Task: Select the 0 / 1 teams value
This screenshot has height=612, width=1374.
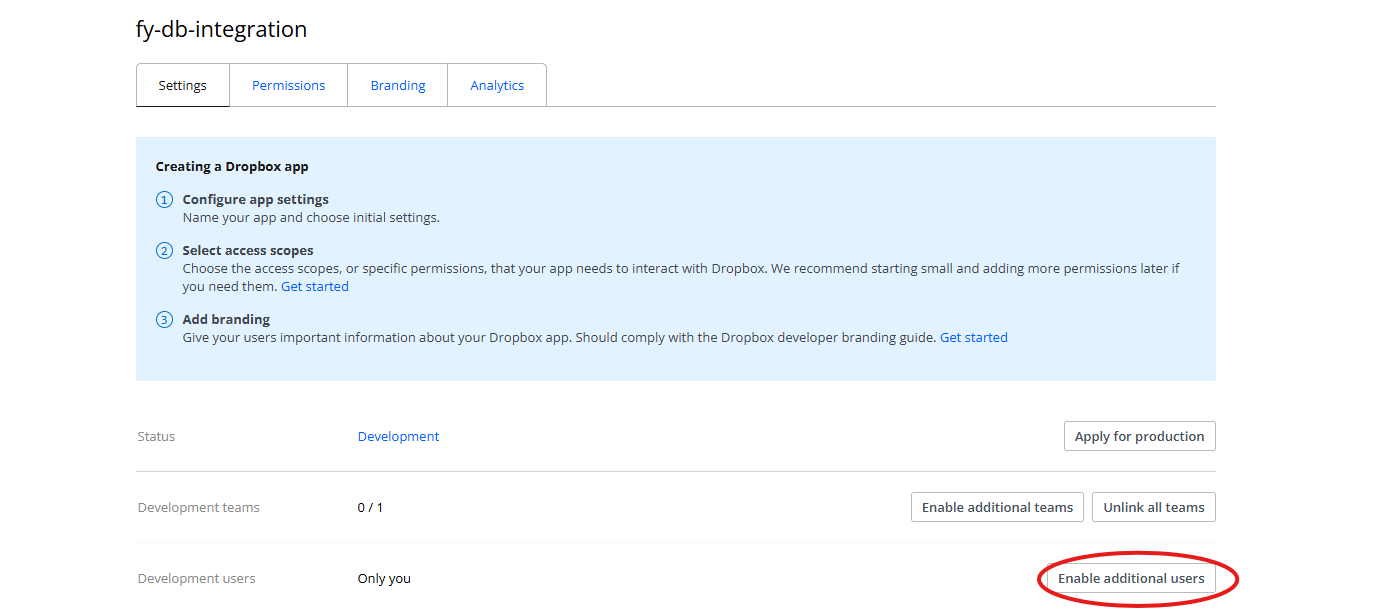Action: [370, 507]
